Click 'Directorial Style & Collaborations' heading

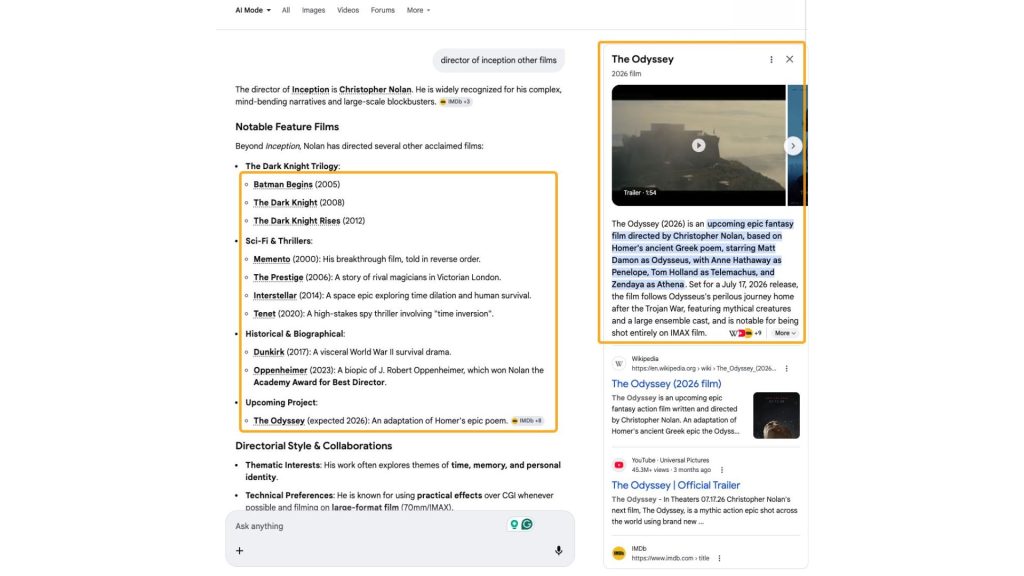pos(313,446)
